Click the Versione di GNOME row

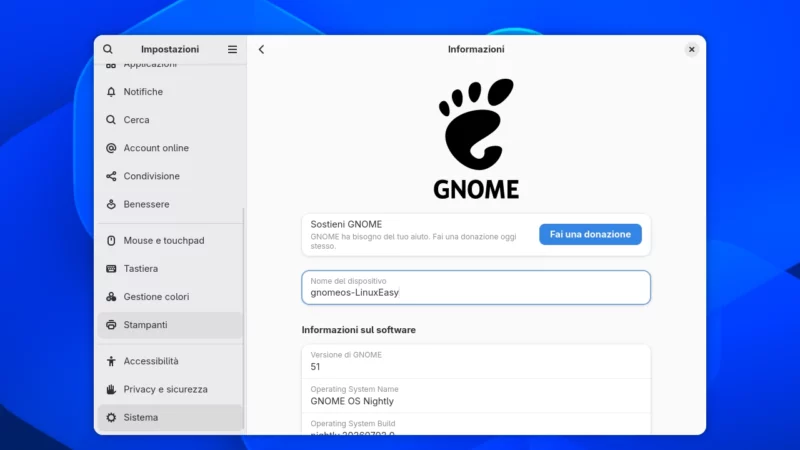[476, 361]
